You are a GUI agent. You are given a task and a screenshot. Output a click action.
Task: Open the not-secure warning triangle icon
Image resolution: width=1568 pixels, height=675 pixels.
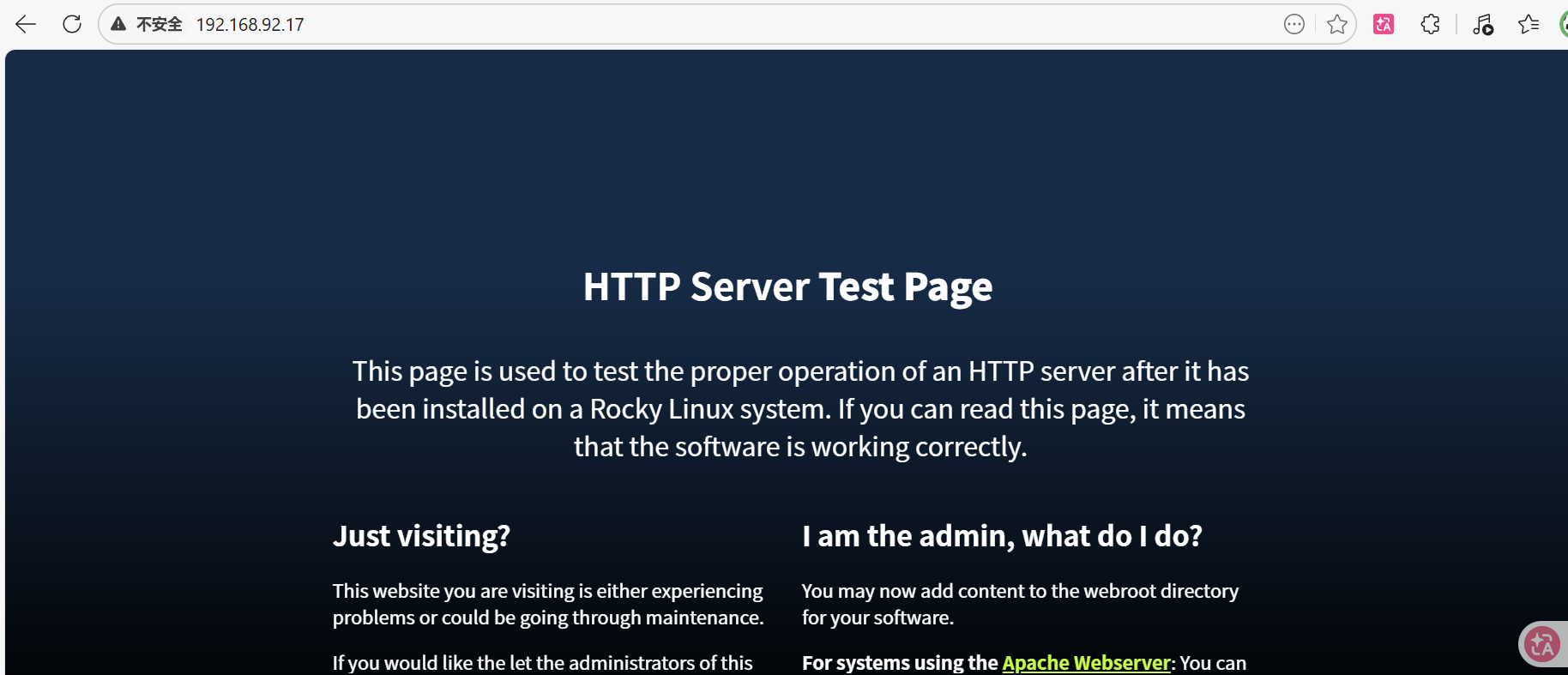point(118,24)
